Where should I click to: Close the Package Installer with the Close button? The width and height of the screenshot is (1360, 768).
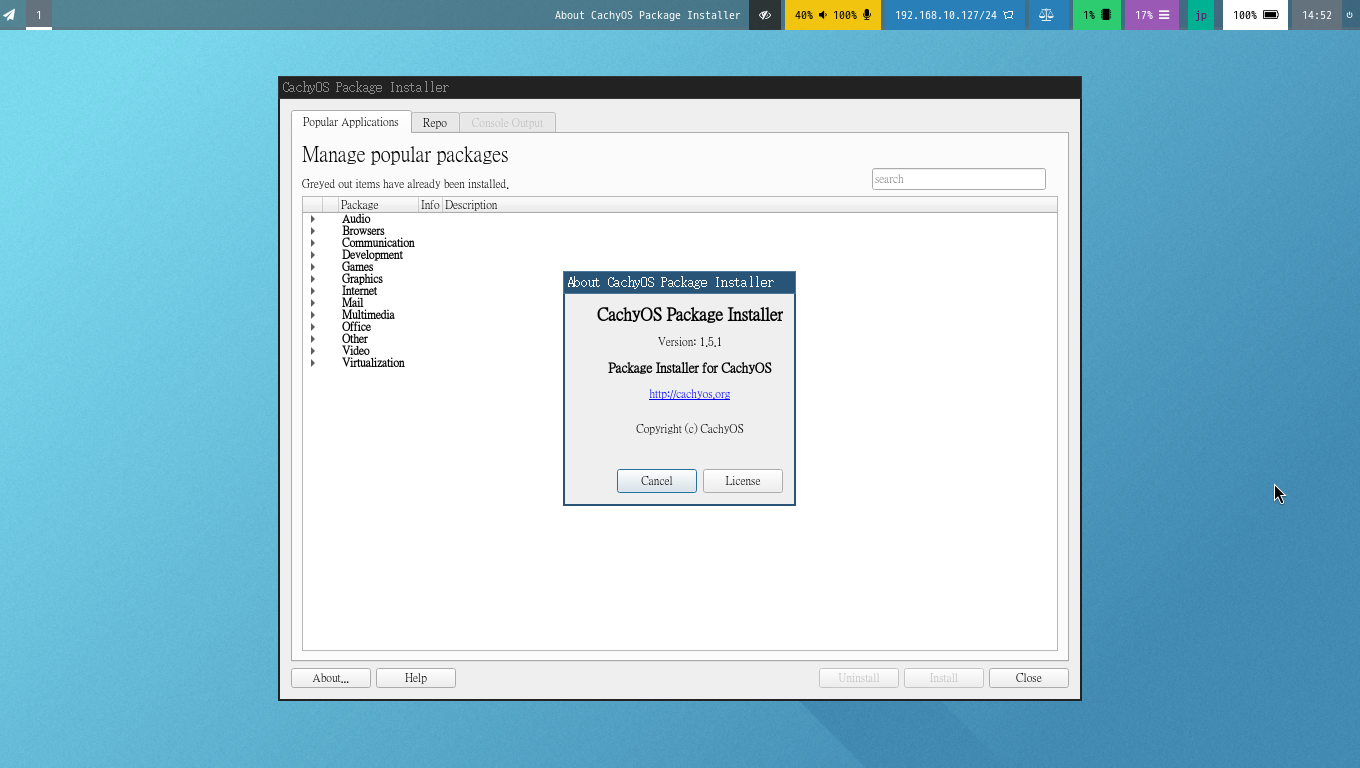coord(1029,678)
